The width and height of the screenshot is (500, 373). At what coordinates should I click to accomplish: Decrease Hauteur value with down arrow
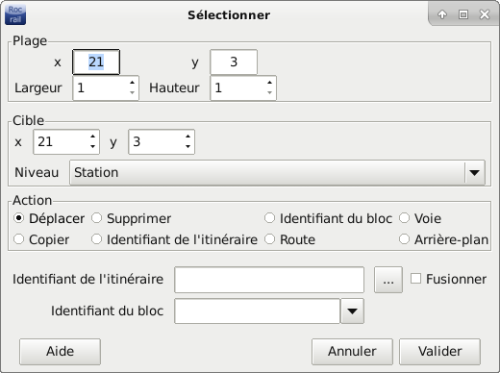[x=269, y=93]
